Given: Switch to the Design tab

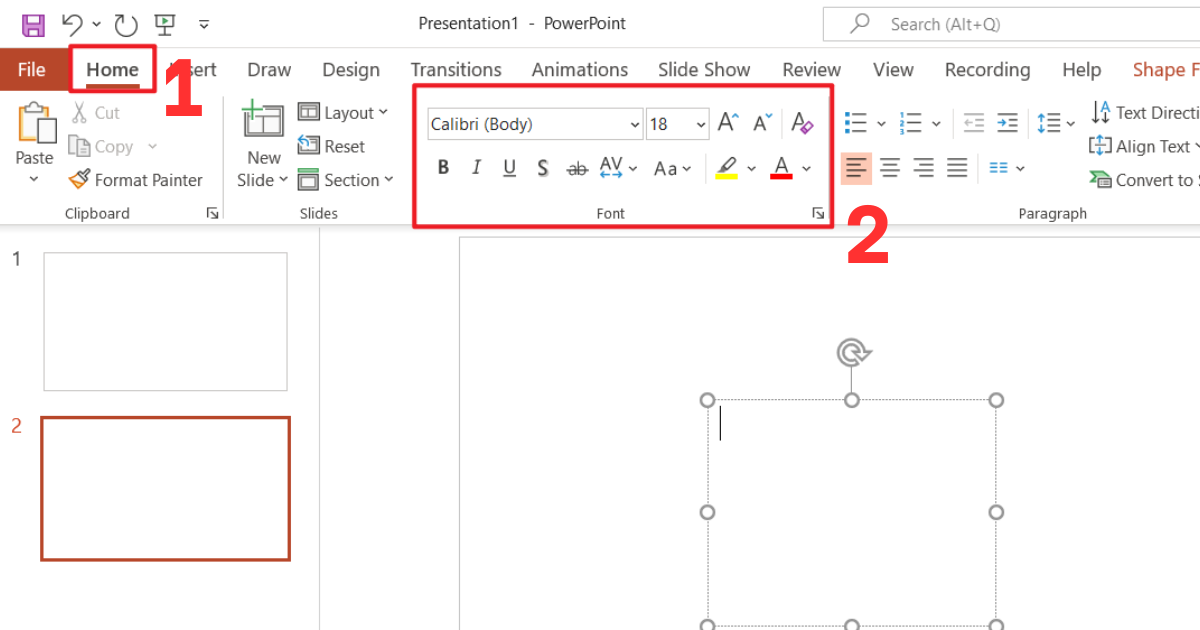Looking at the screenshot, I should click(351, 69).
